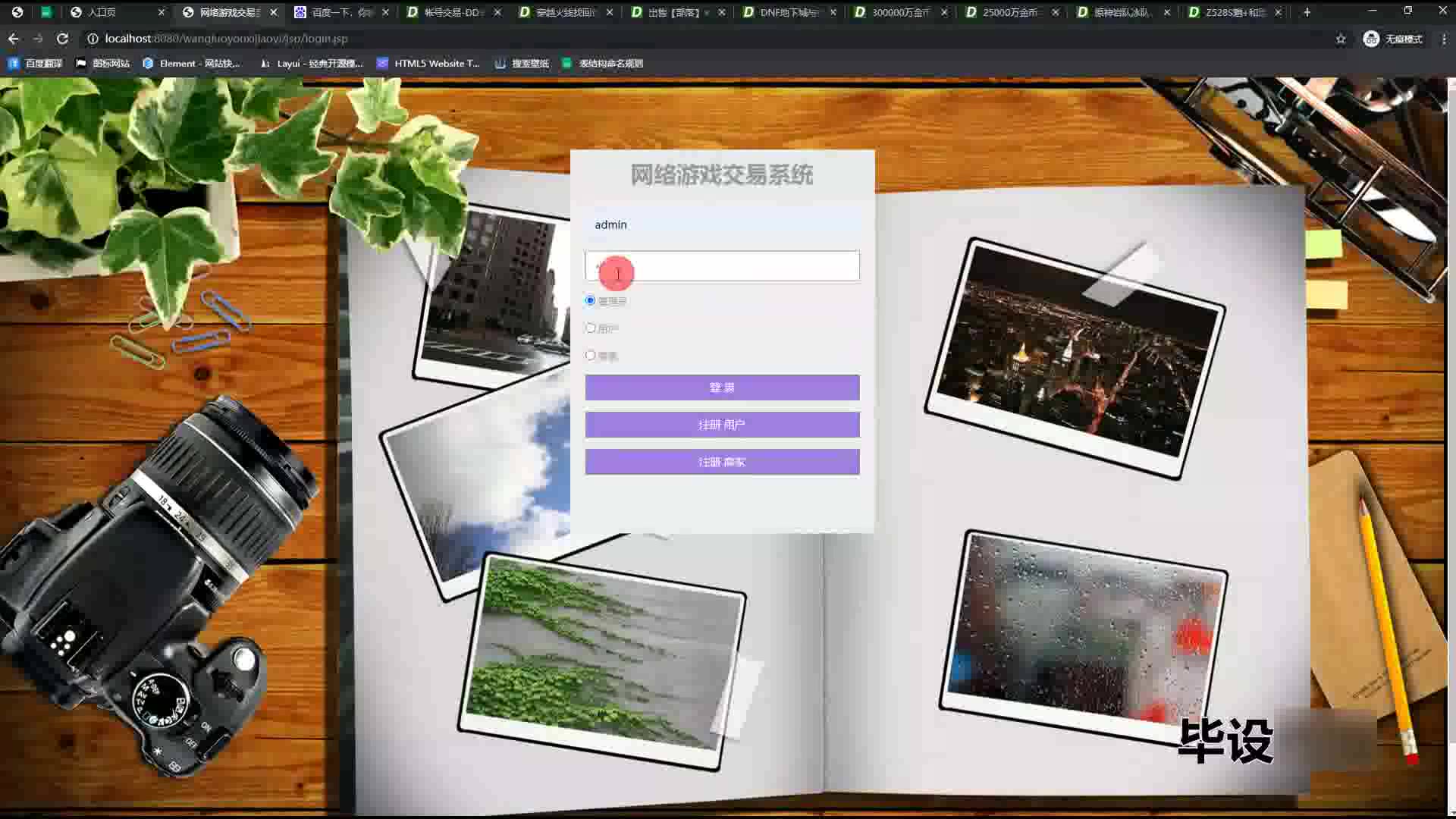Screen dimensions: 1456x819
Task: Open the browser three-dot menu
Action: (x=1444, y=39)
